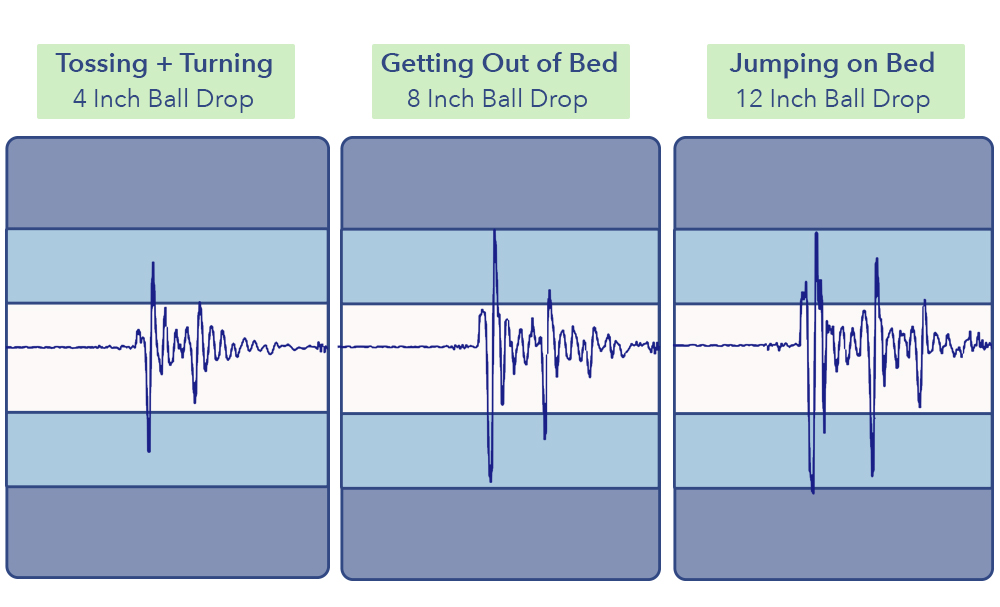1000x607 pixels.
Task: Click the 12 Inch Ball Drop subtitle
Action: [x=833, y=99]
